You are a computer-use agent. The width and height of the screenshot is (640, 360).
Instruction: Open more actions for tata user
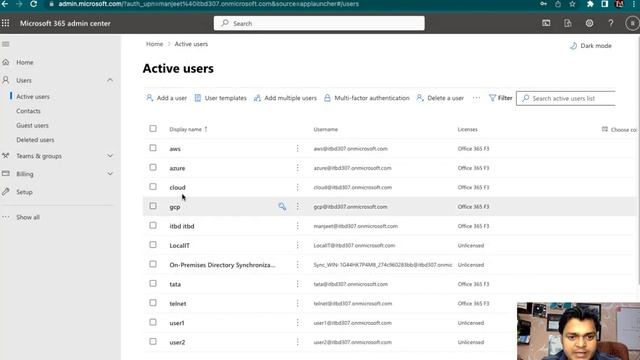[298, 284]
